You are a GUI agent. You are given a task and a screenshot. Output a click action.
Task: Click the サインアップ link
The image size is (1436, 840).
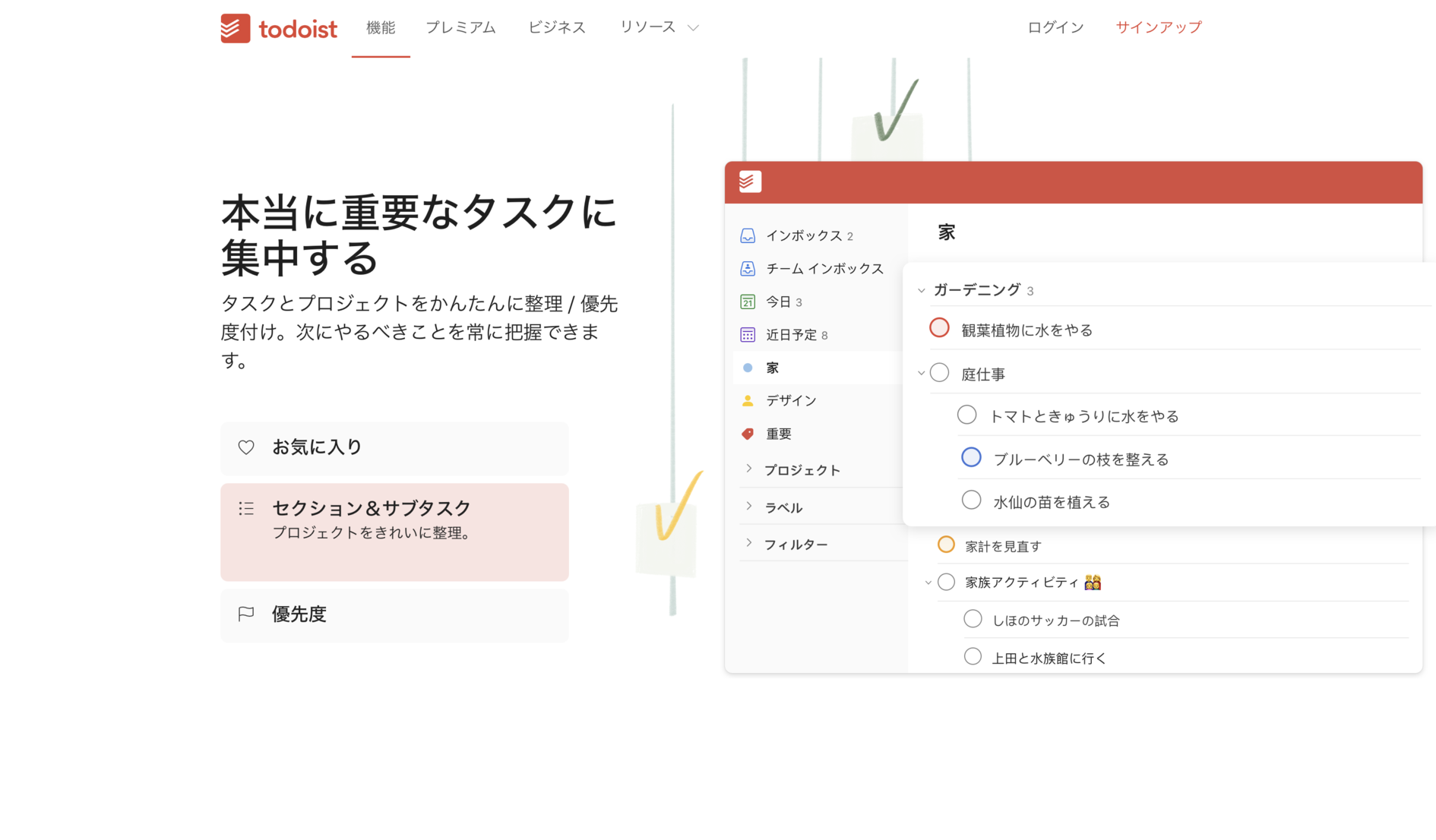click(1158, 27)
